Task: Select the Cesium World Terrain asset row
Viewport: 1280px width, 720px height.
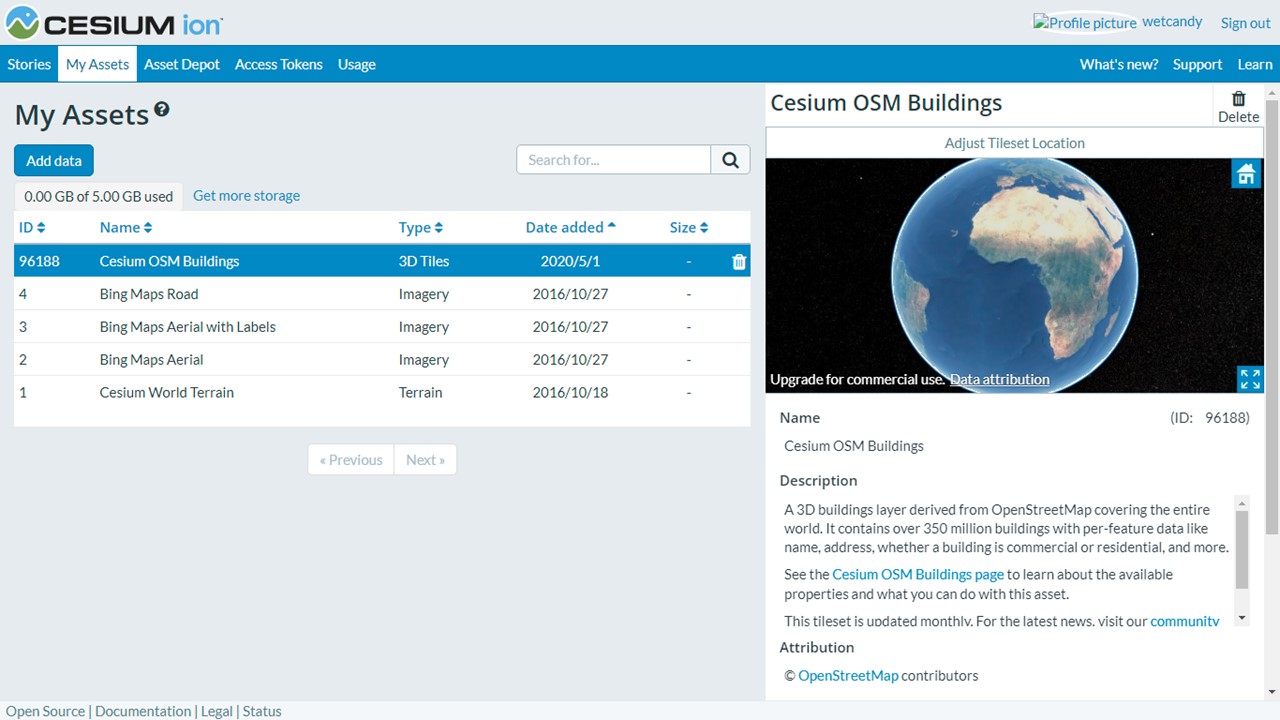Action: [x=382, y=393]
